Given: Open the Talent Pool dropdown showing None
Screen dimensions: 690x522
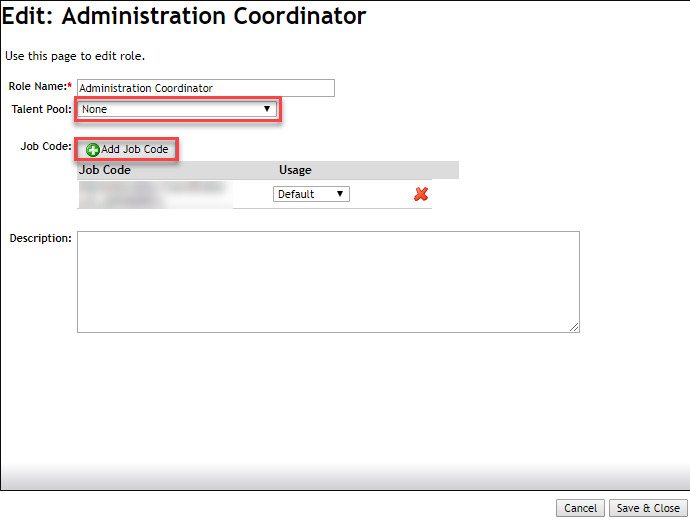Looking at the screenshot, I should [177, 109].
